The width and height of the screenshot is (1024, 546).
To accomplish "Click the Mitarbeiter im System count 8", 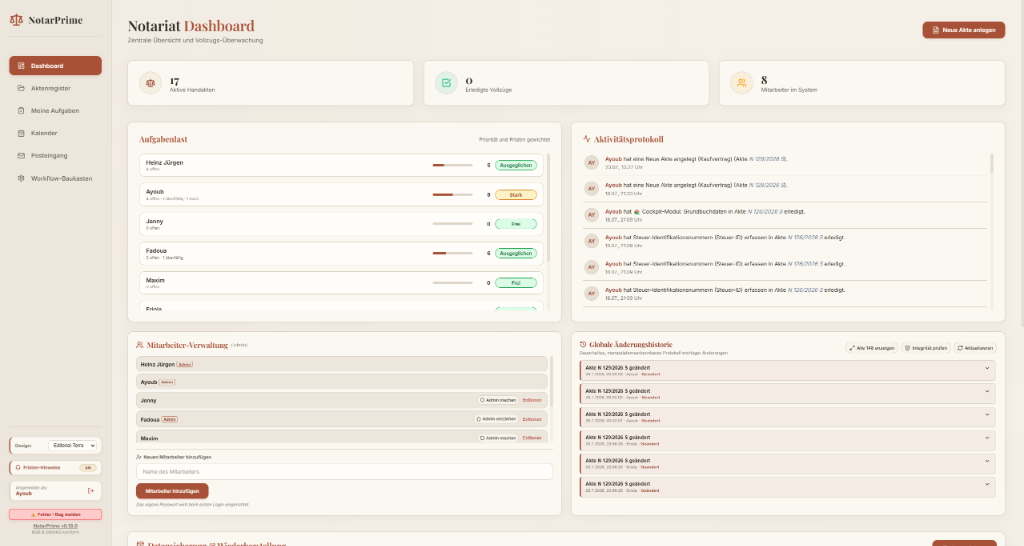I will 764,80.
